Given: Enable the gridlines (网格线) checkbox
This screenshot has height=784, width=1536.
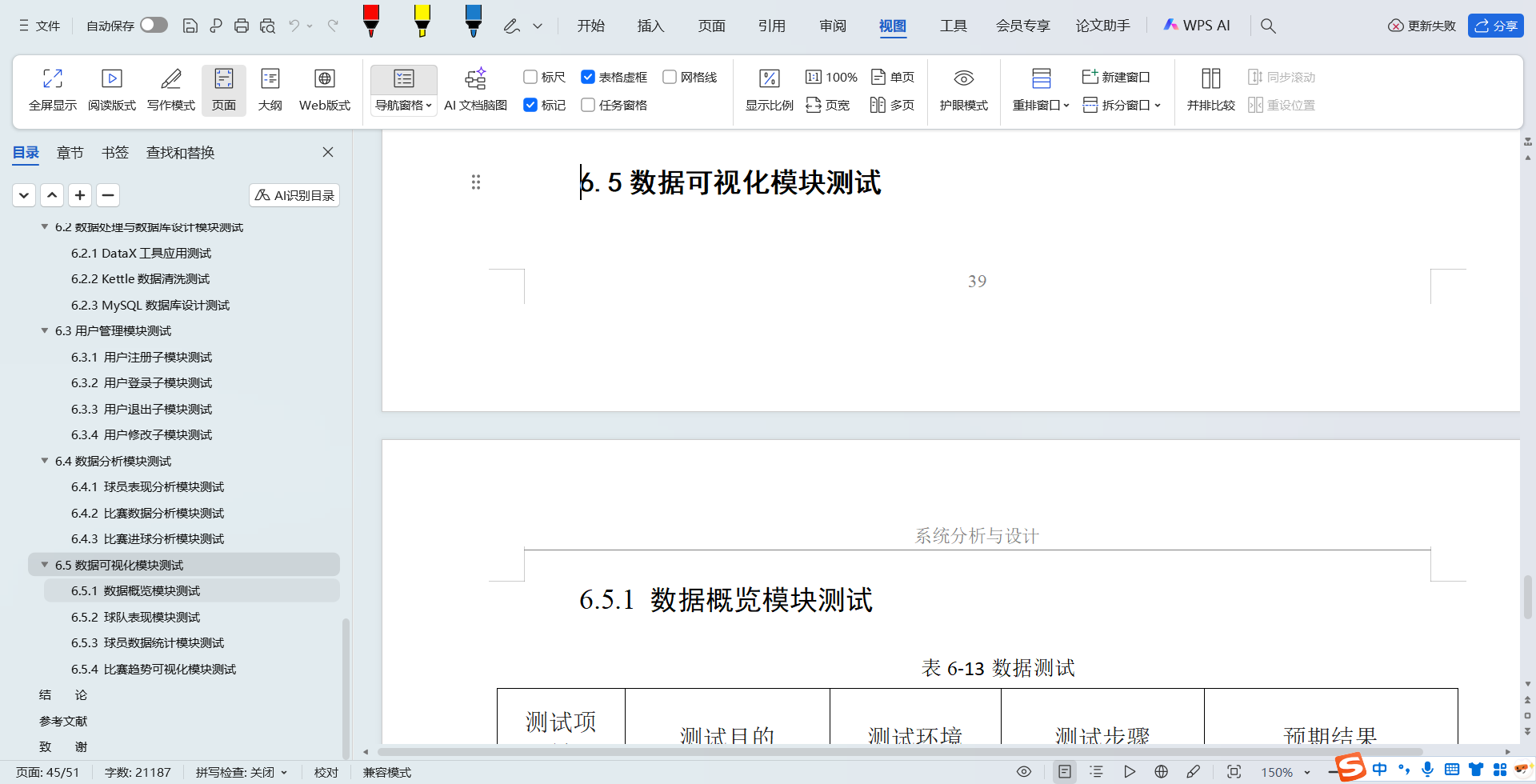Looking at the screenshot, I should coord(670,77).
